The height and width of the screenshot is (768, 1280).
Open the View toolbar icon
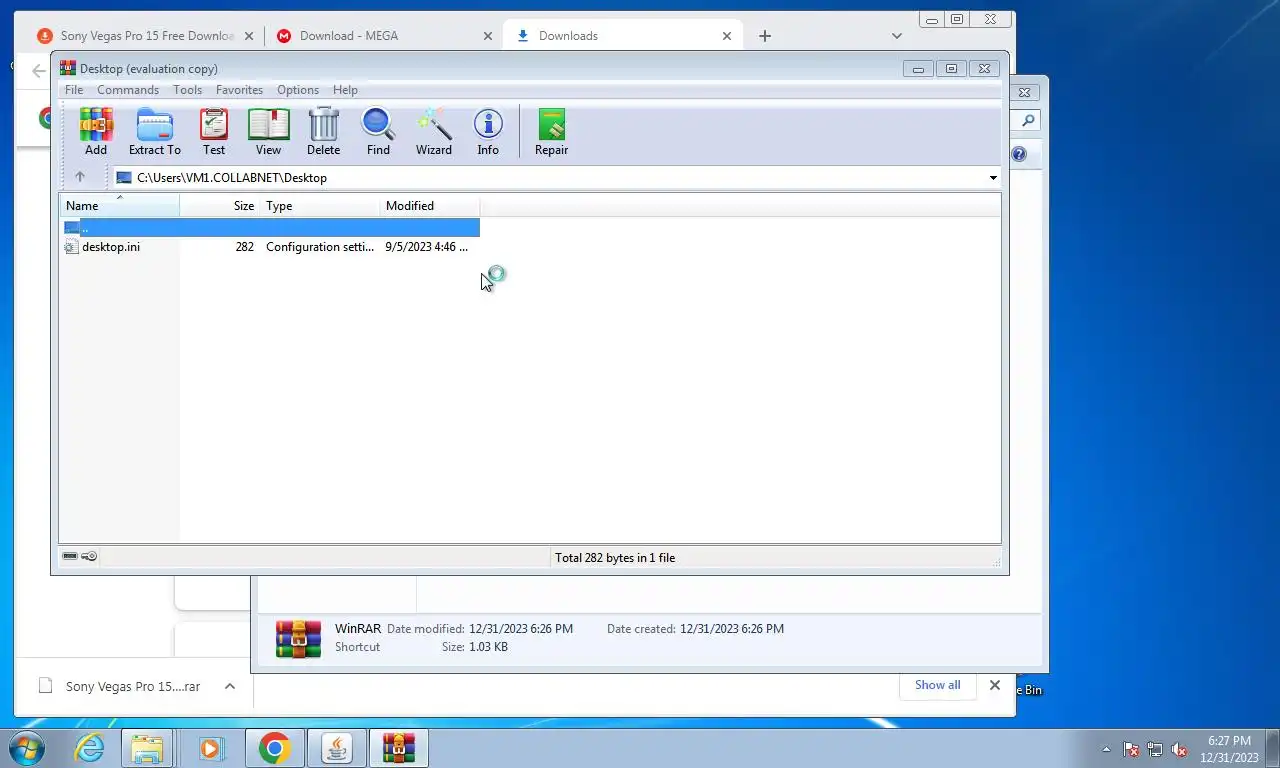point(268,132)
